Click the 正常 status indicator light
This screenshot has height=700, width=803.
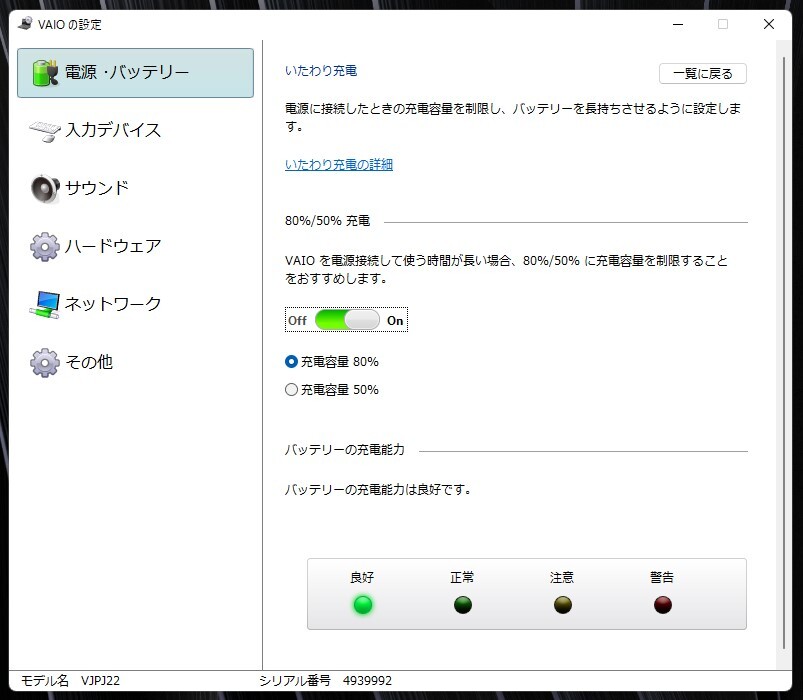[x=462, y=605]
